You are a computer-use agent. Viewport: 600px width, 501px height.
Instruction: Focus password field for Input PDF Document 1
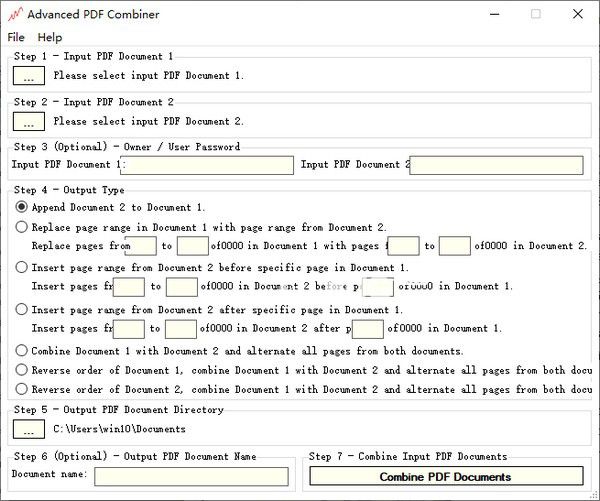(207, 165)
